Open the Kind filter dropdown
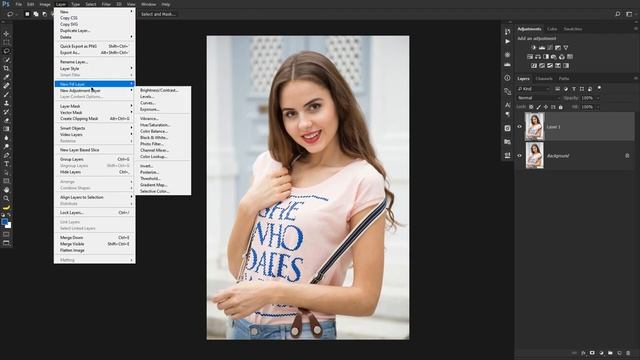The width and height of the screenshot is (640, 360). (533, 89)
